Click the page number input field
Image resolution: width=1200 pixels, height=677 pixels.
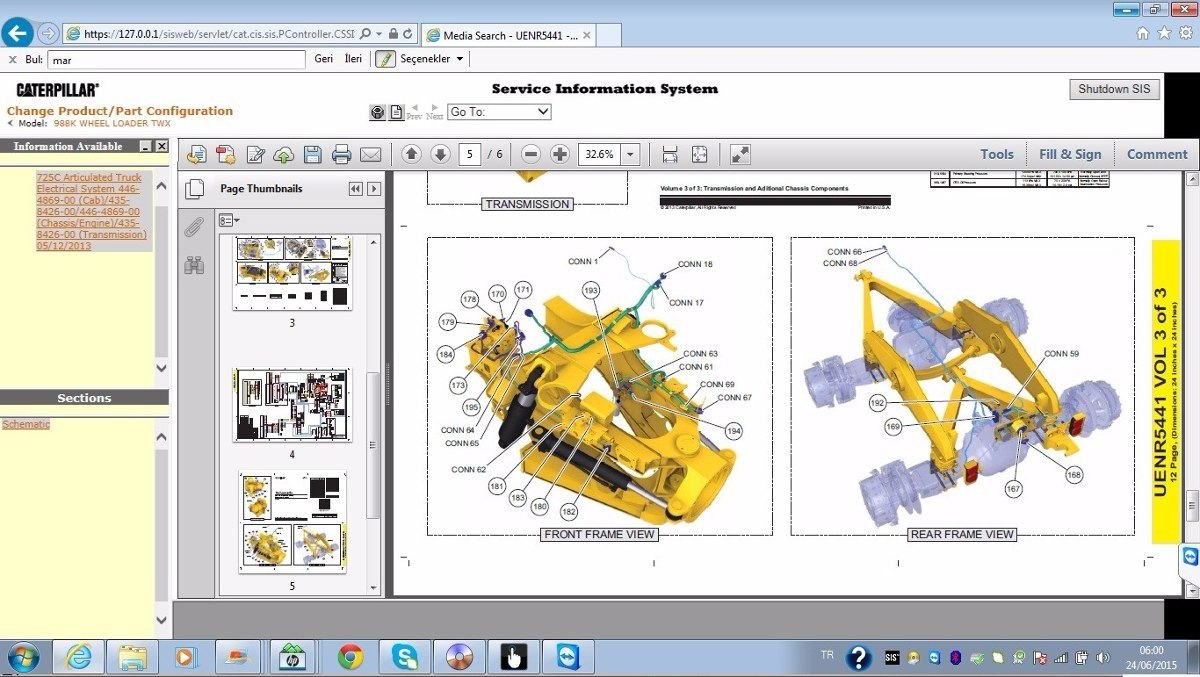pyautogui.click(x=470, y=154)
